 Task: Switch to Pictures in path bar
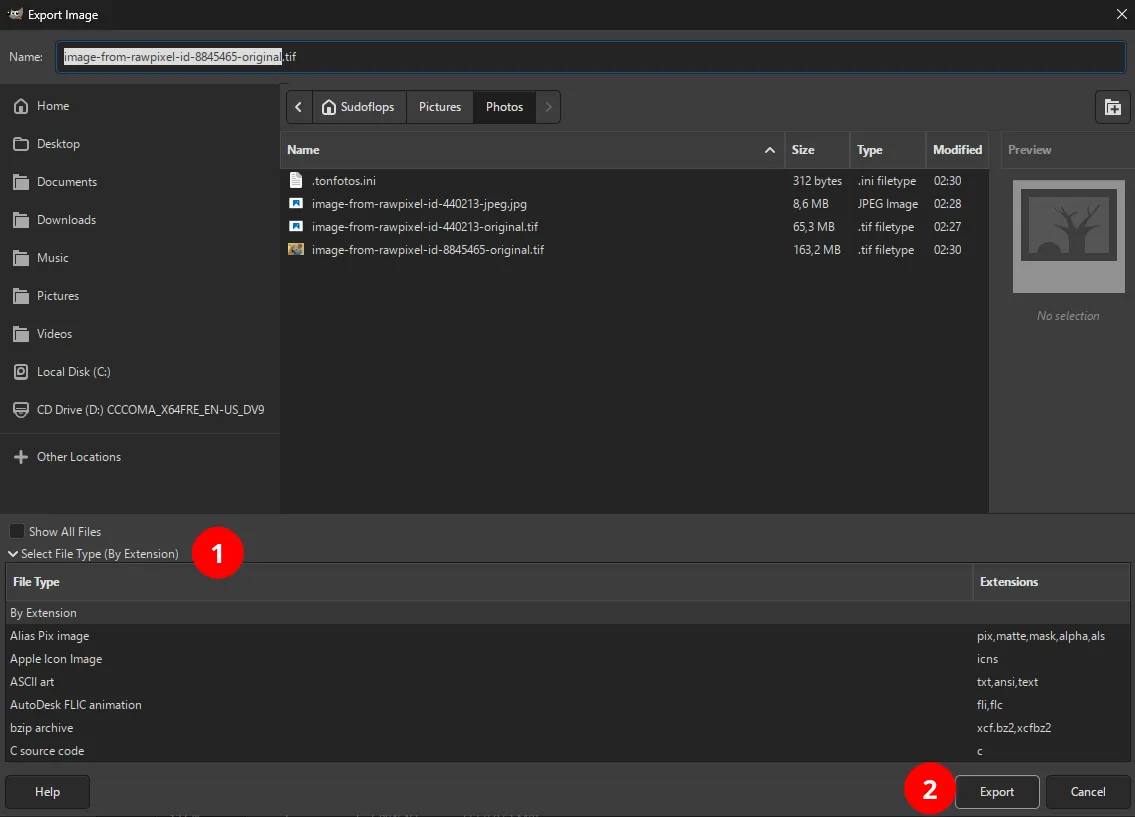click(440, 107)
